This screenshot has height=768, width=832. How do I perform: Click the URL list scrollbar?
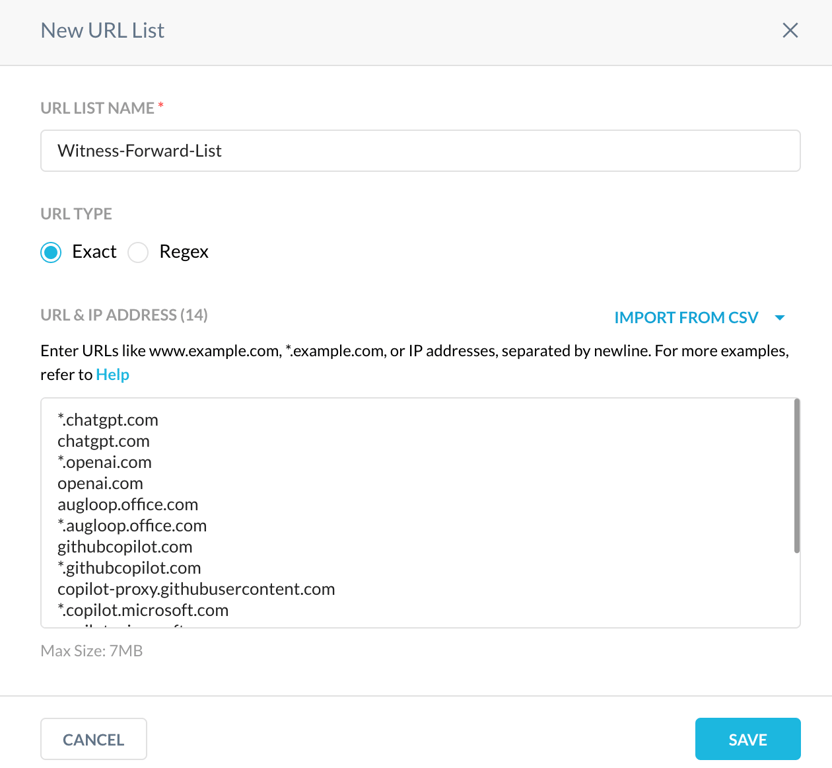pos(796,475)
